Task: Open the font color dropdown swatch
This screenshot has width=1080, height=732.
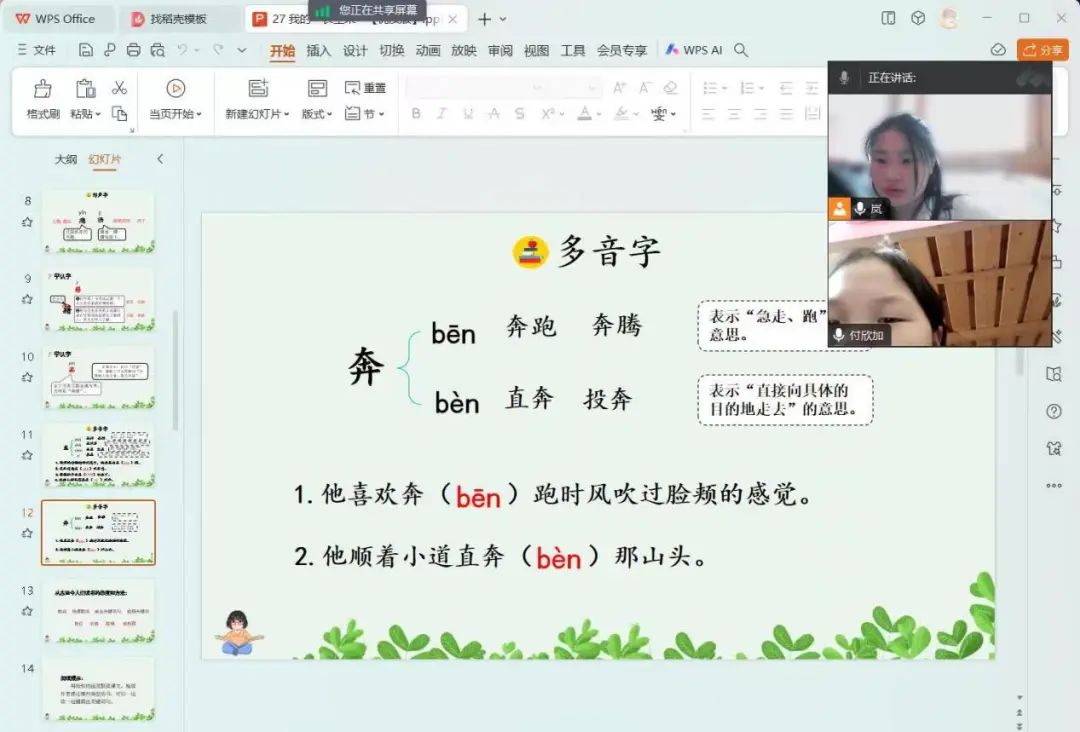Action: (x=598, y=114)
